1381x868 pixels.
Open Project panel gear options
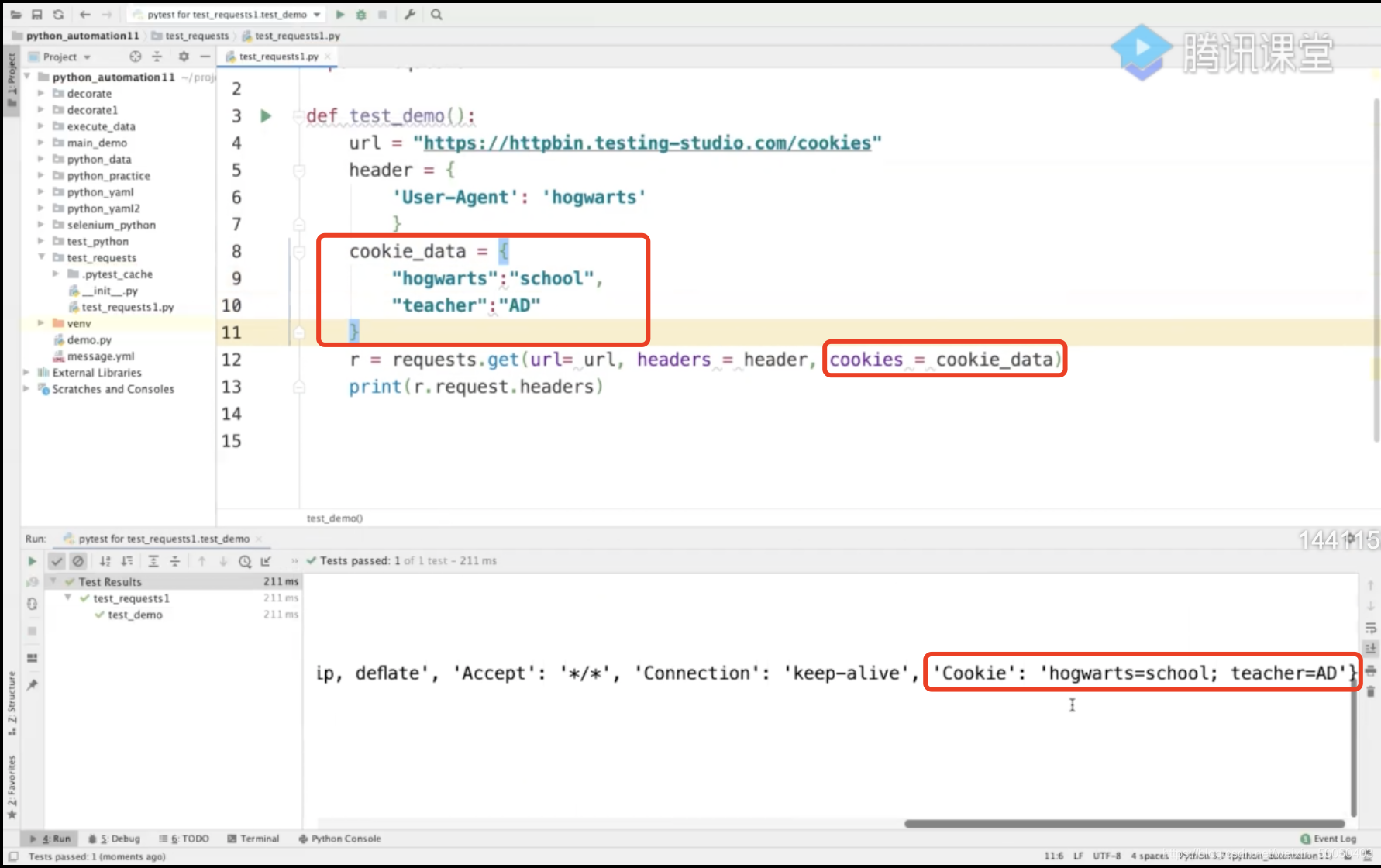click(x=184, y=57)
